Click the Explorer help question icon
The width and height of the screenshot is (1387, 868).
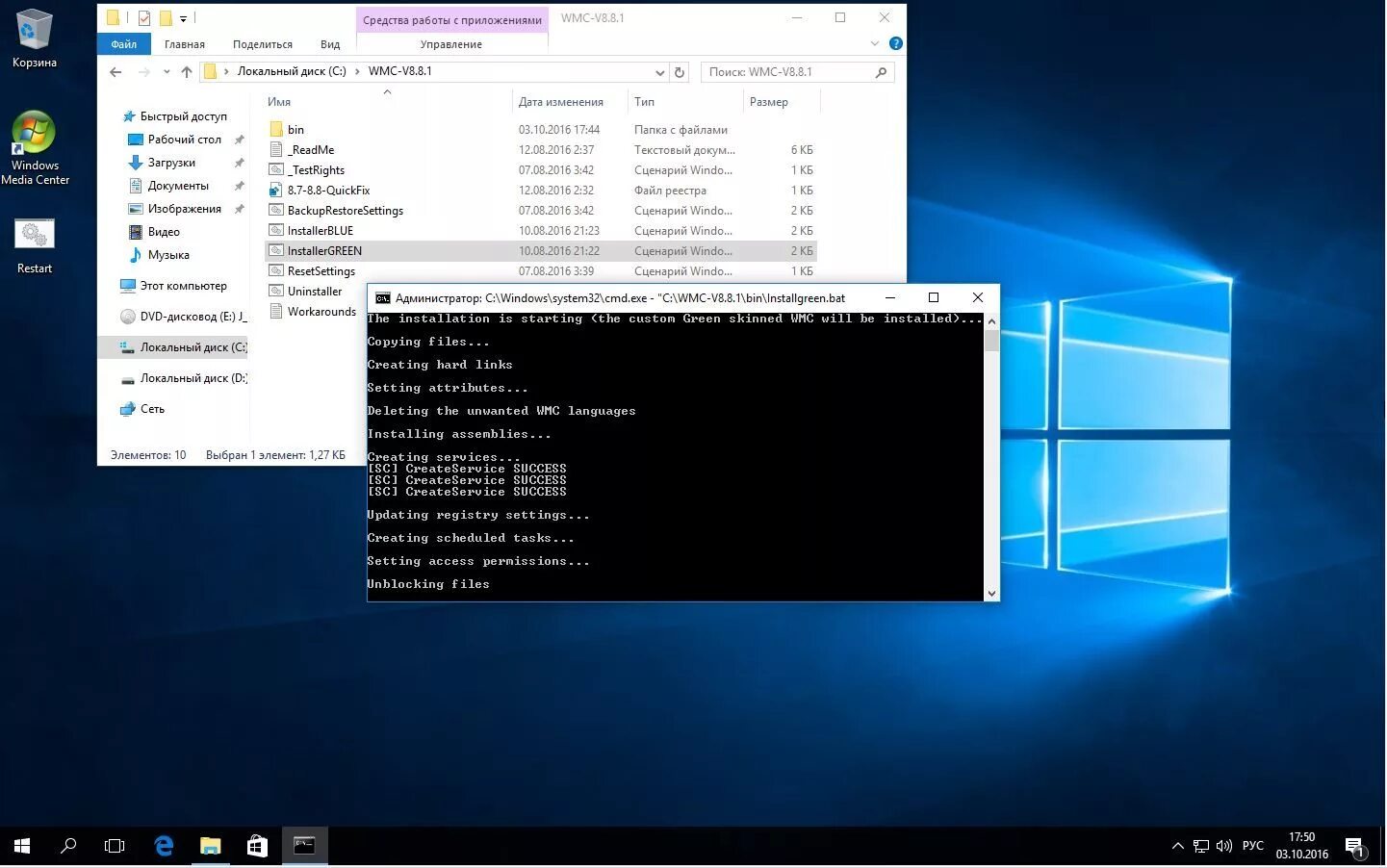[x=896, y=43]
